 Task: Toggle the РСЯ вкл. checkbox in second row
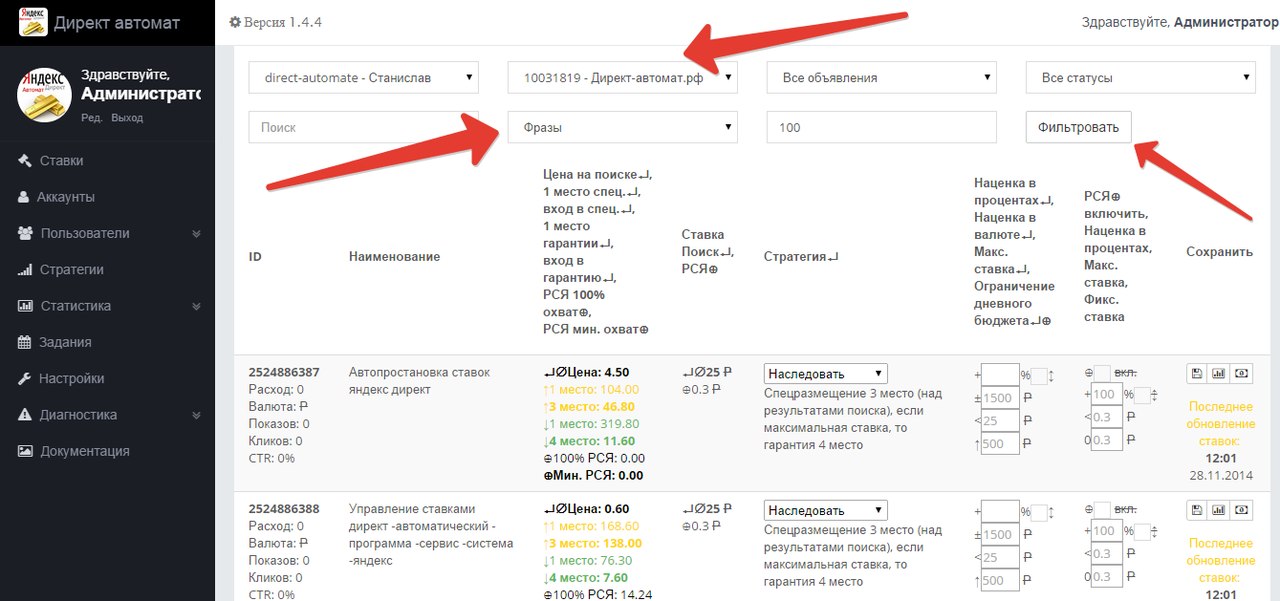(x=1101, y=509)
